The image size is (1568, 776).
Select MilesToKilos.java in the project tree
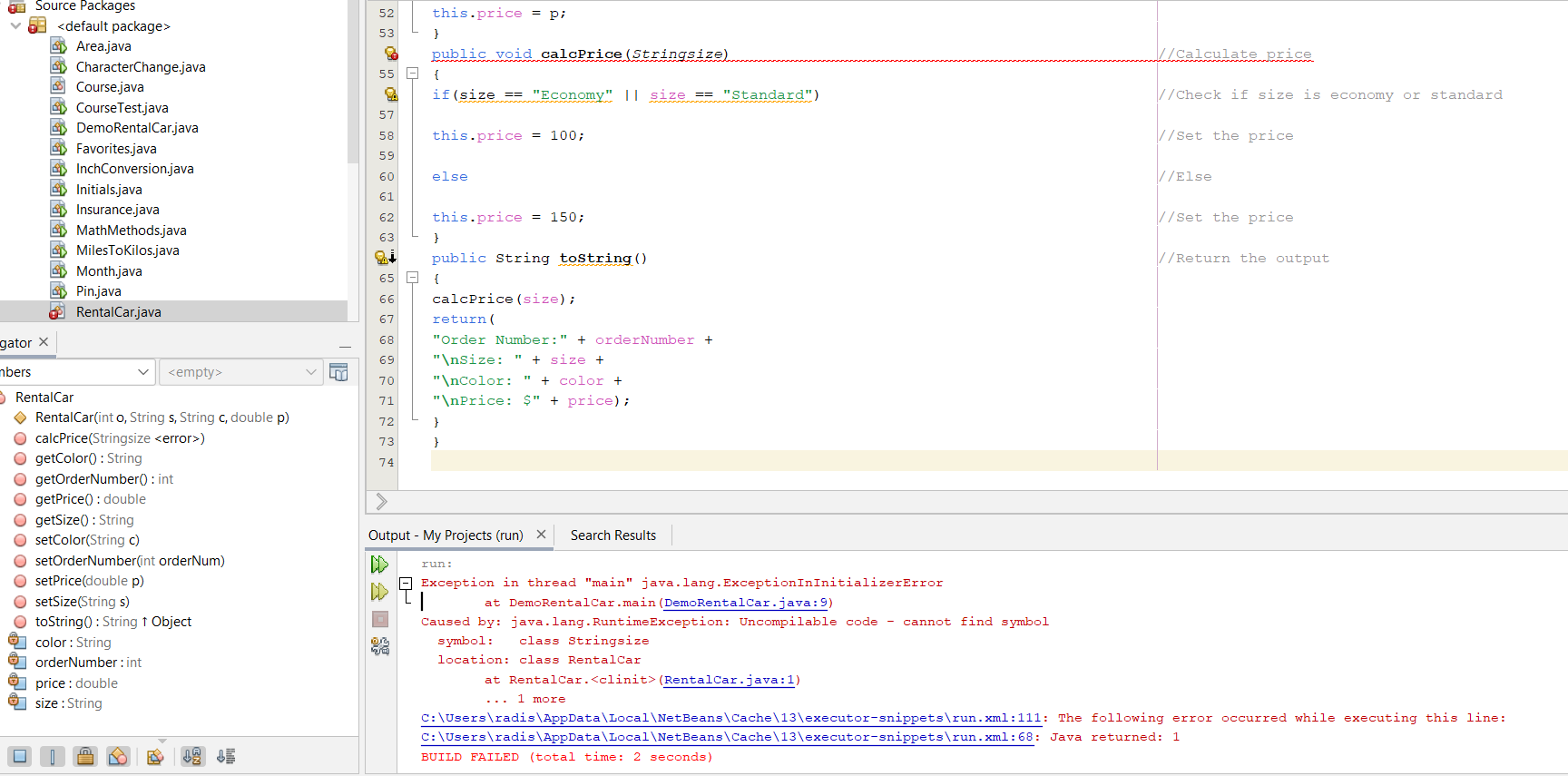pos(128,250)
